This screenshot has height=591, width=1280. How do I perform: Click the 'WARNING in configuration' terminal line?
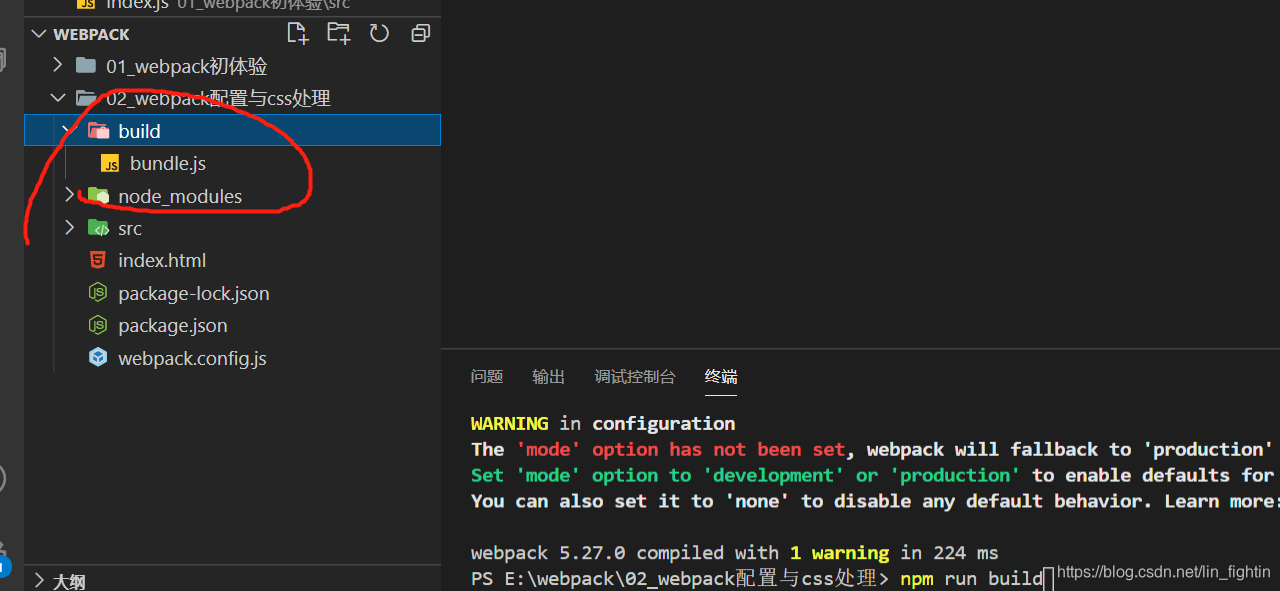tap(603, 423)
